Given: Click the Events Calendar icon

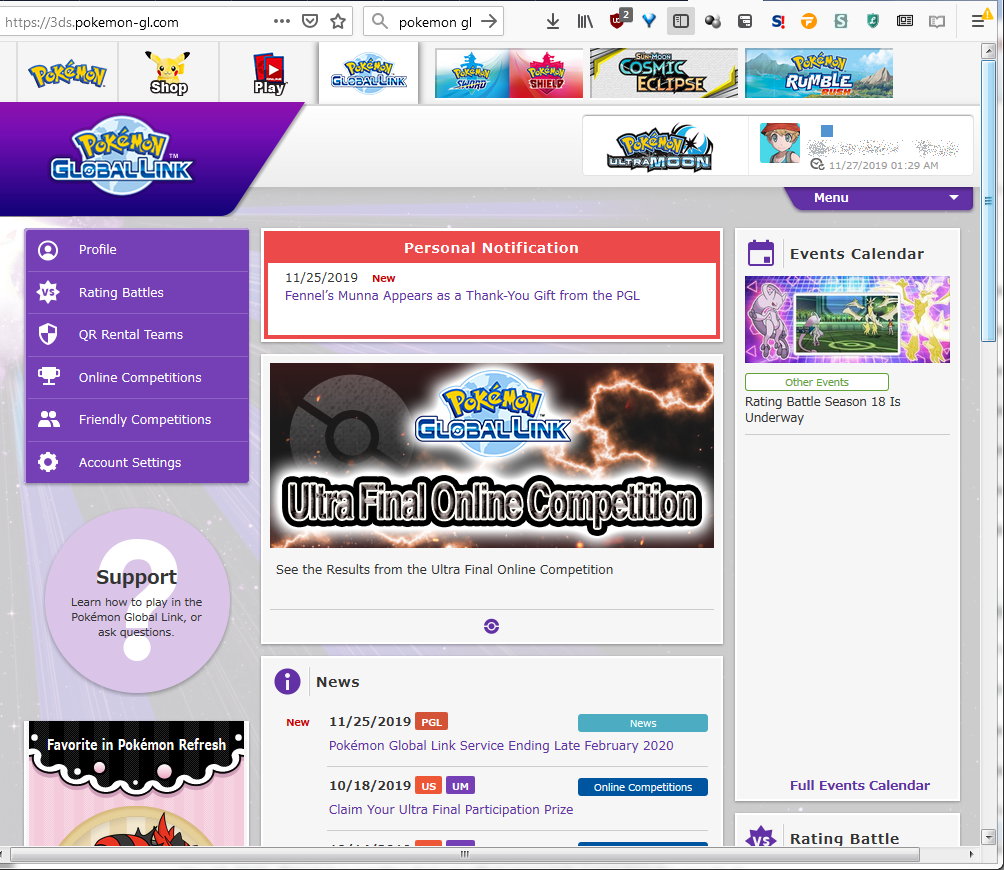Looking at the screenshot, I should [761, 253].
